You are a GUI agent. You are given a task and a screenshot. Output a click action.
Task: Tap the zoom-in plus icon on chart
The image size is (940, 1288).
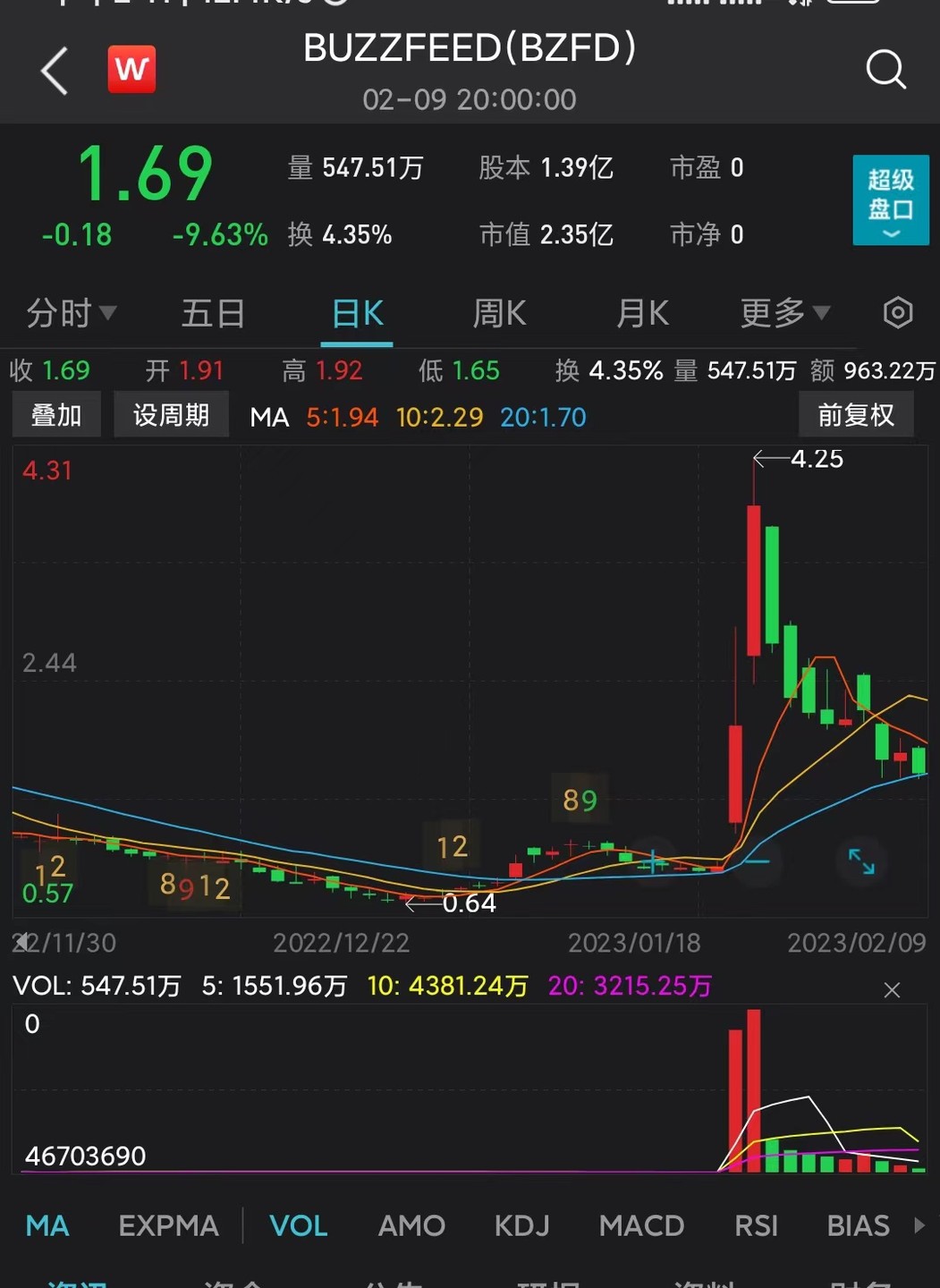(654, 861)
